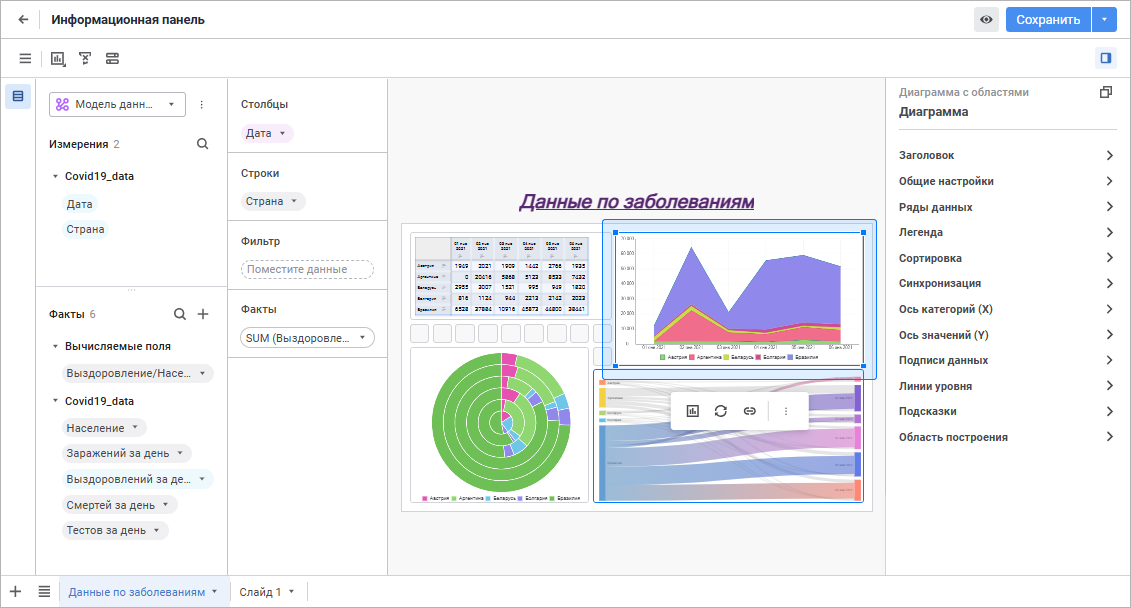Toggle the right side panel visibility
This screenshot has width=1131, height=608.
point(1105,58)
